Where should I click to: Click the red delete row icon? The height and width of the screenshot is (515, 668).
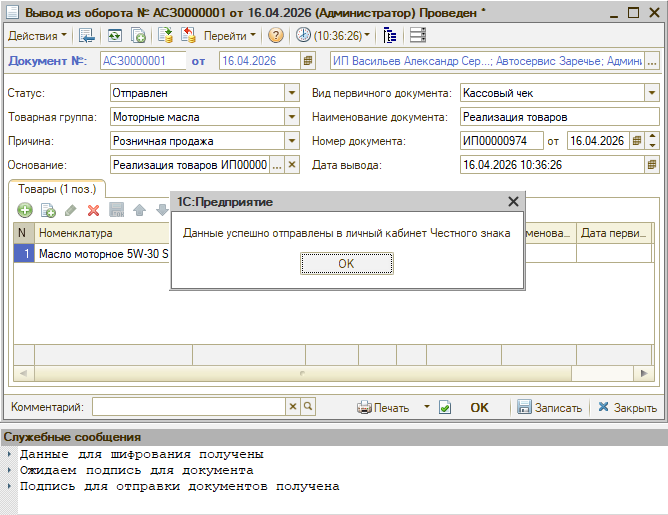tap(93, 210)
